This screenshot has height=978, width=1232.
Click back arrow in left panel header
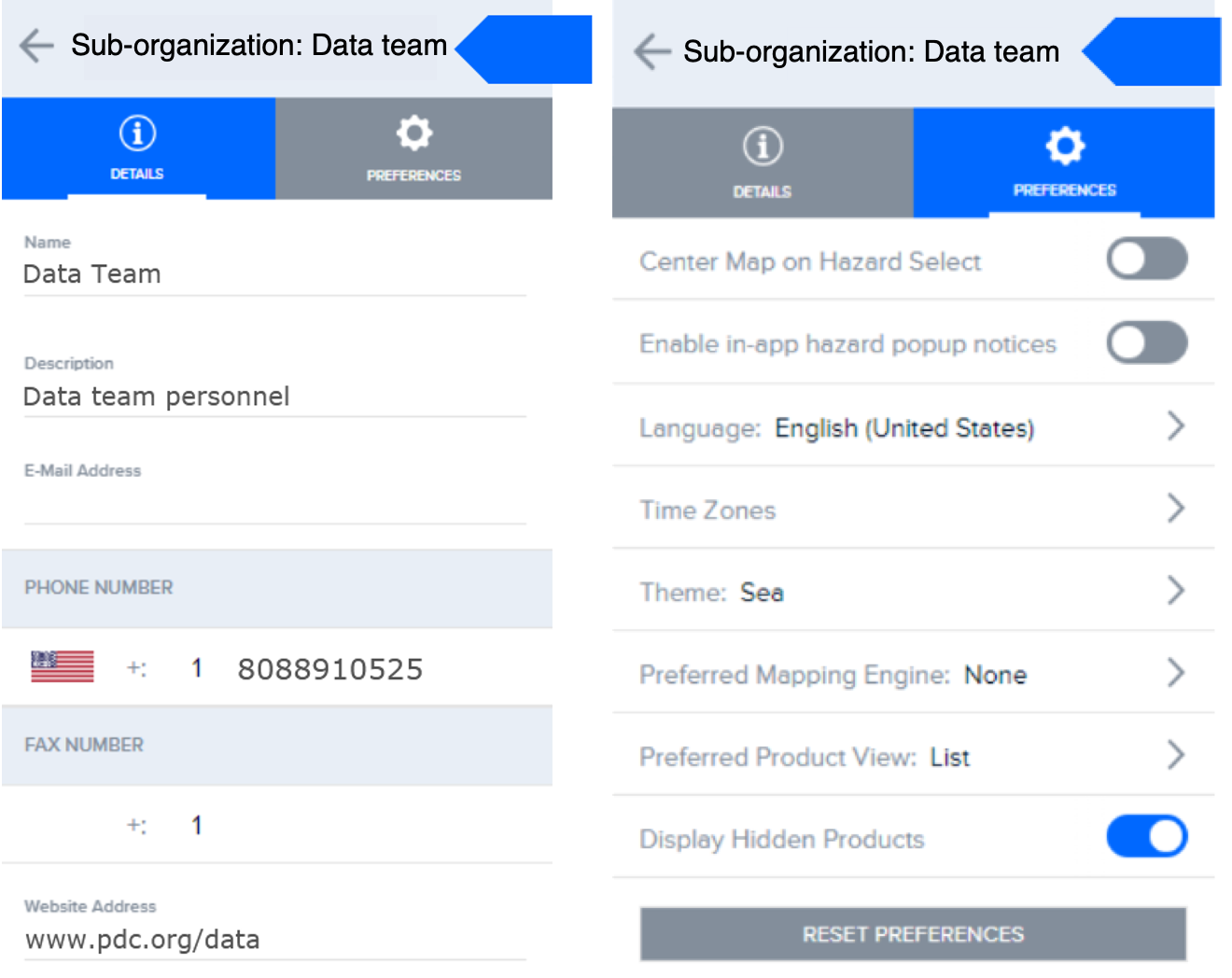click(36, 45)
